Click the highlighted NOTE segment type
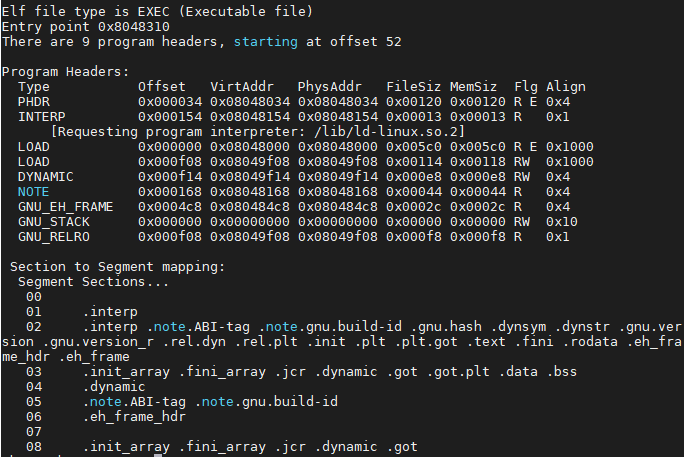Screen dimensions: 684x457 click(34, 191)
